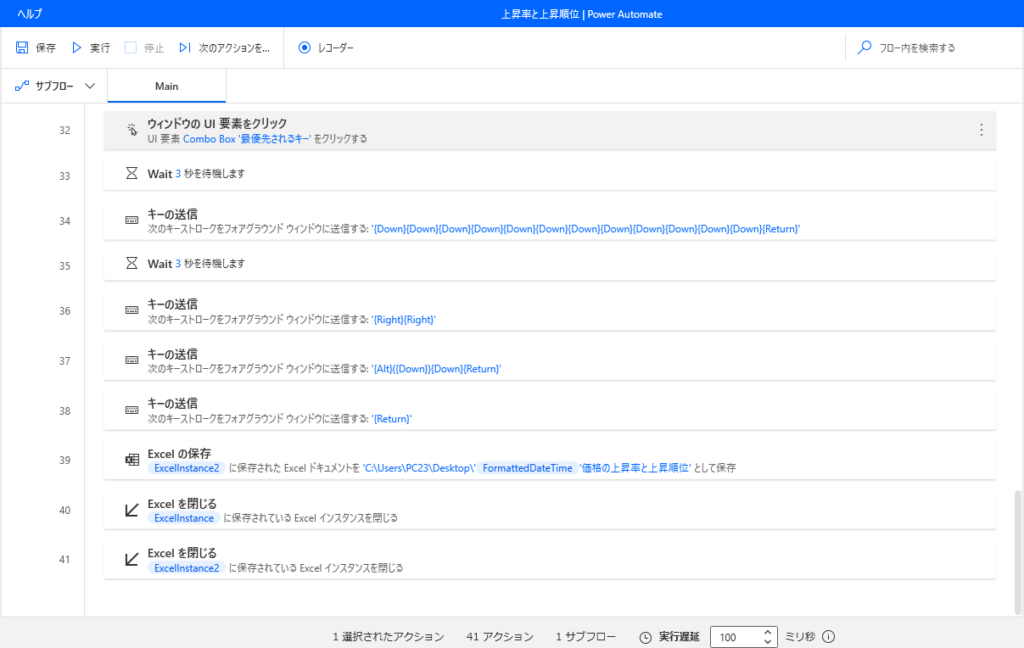Increase run delay with stepper arrow
Image resolution: width=1024 pixels, height=648 pixels.
768,632
